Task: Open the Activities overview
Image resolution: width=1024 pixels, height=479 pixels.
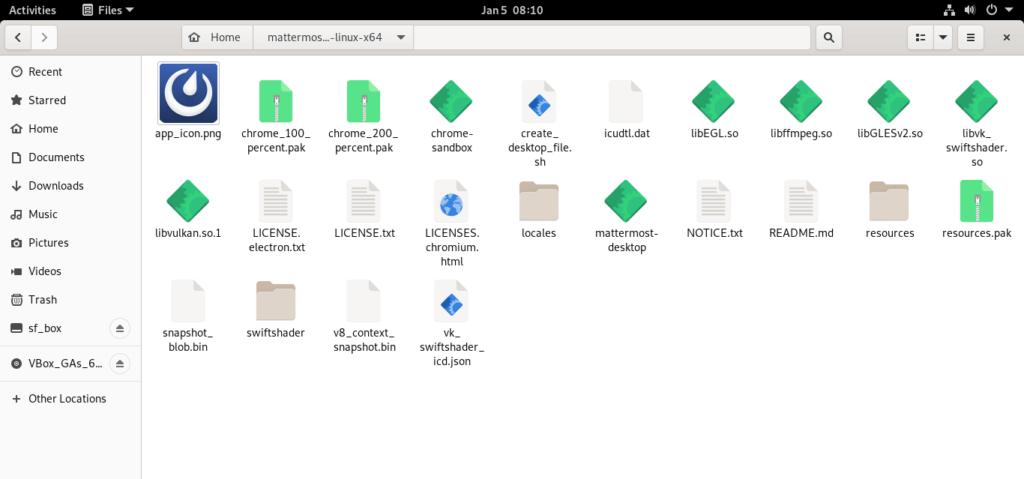Action: click(33, 10)
